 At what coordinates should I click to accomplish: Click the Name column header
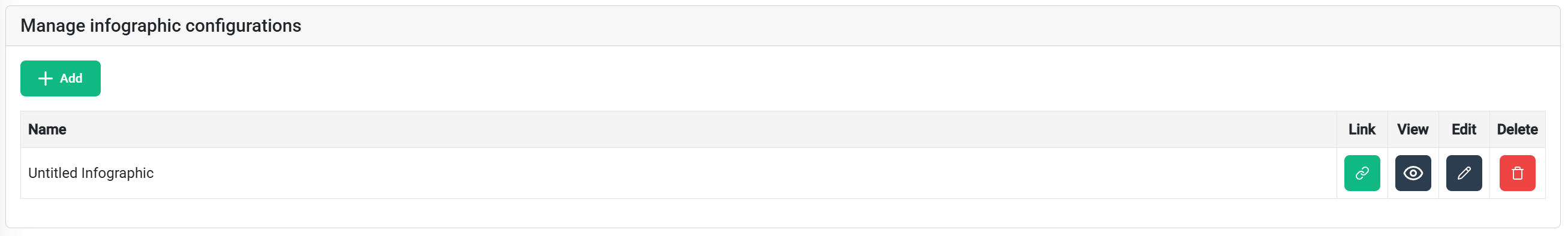pos(47,129)
